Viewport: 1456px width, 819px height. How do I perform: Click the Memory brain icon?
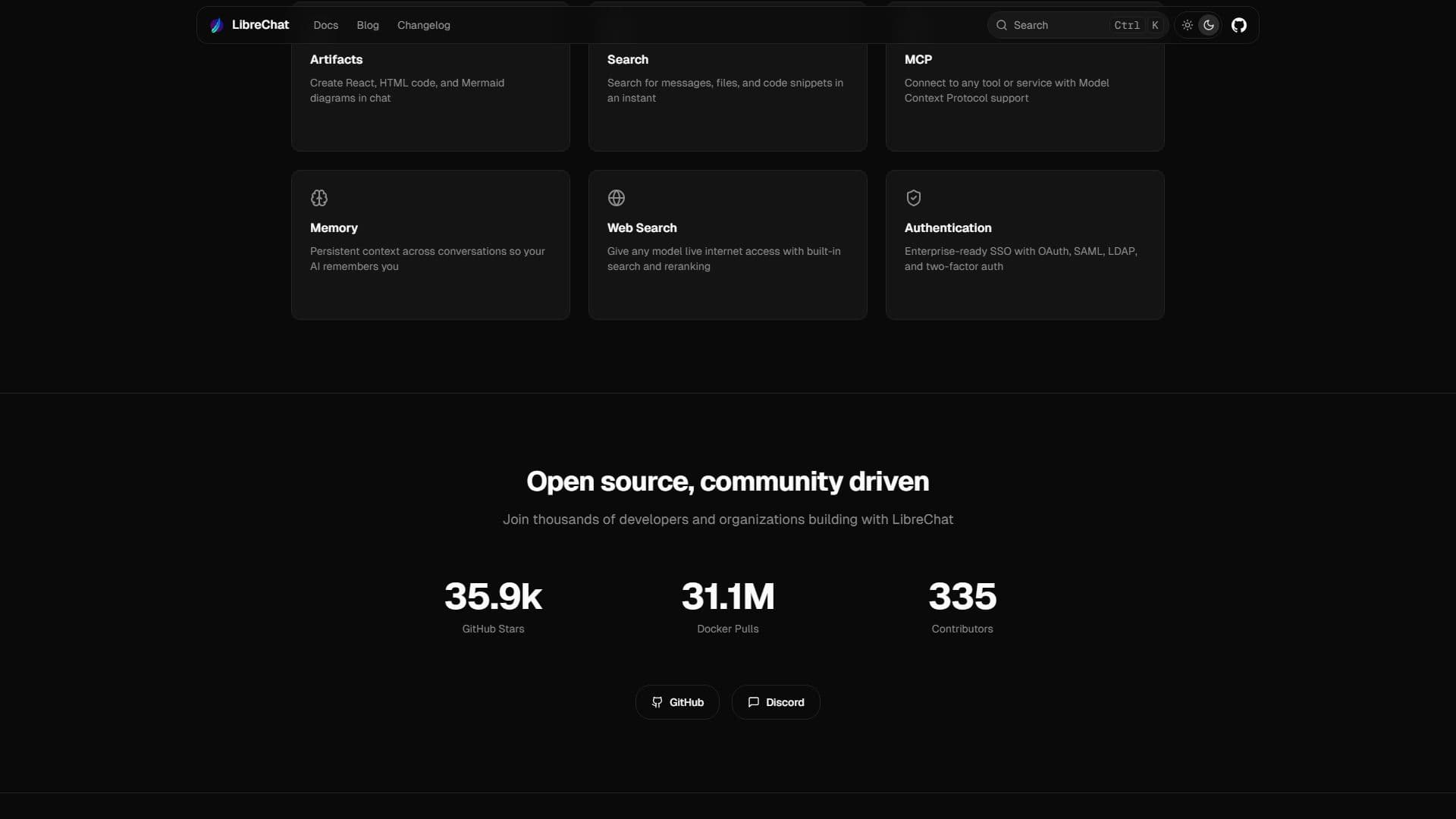[319, 198]
